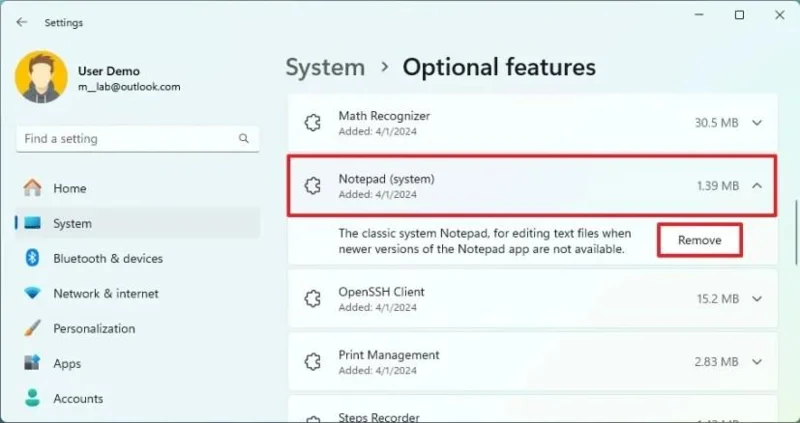Click System in the breadcrumb
800x423 pixels.
(325, 68)
